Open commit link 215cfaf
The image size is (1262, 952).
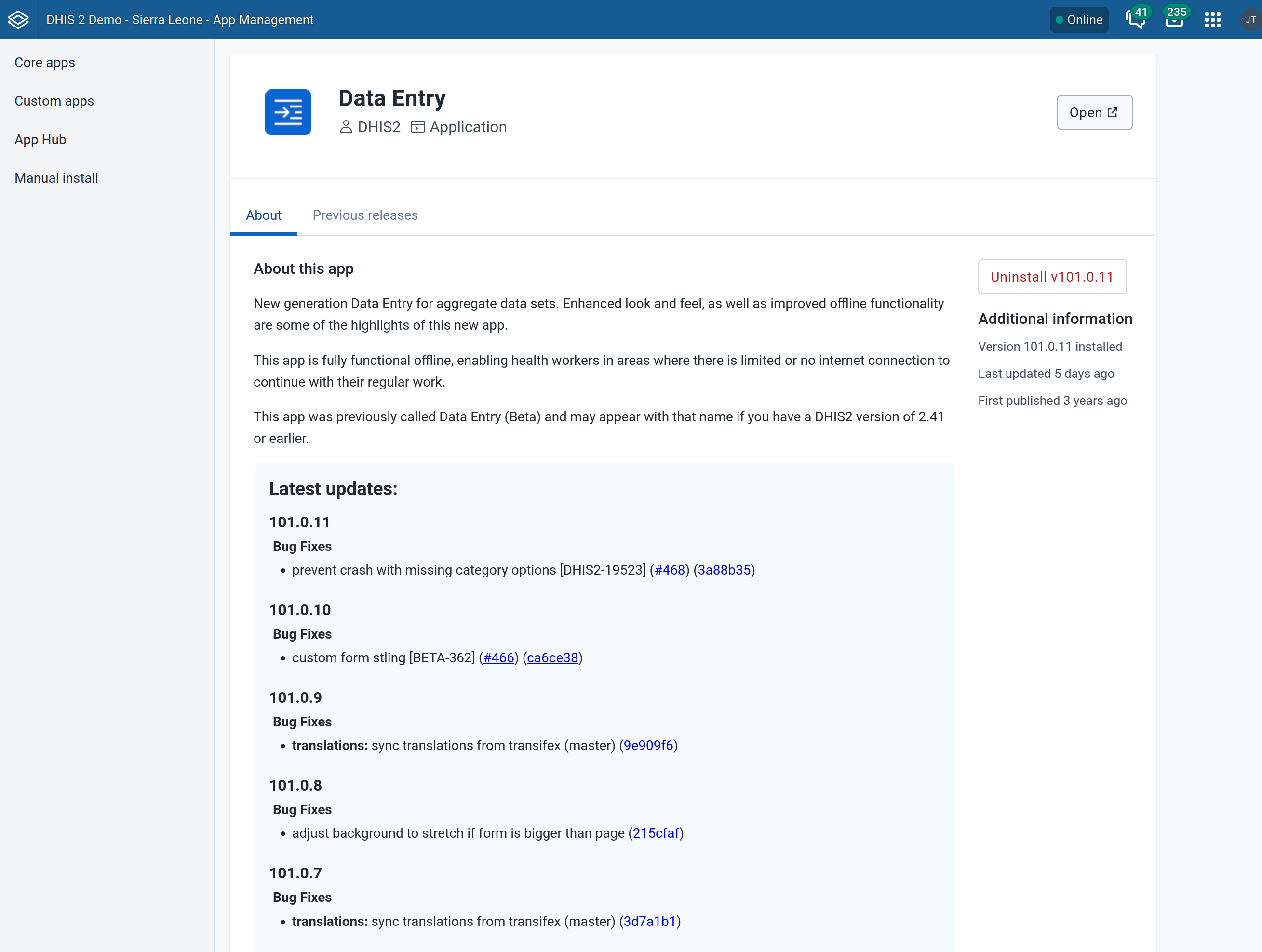(x=656, y=833)
